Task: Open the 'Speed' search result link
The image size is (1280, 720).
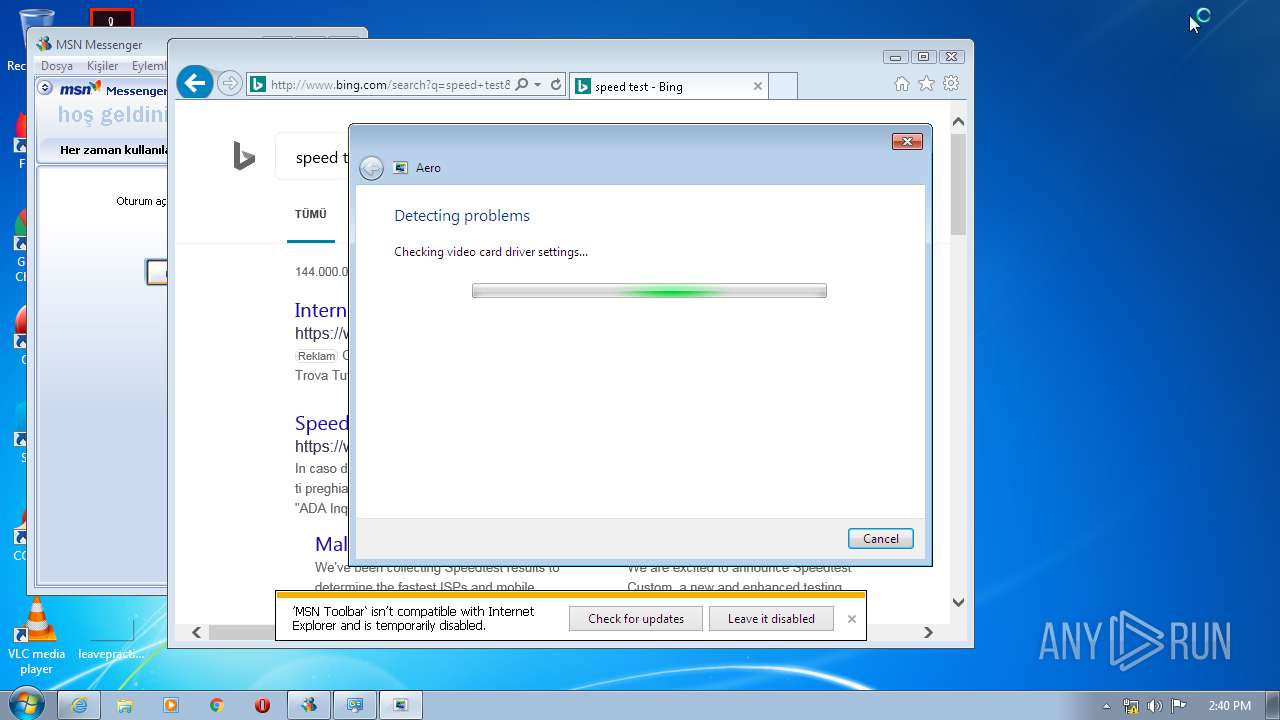Action: 321,423
